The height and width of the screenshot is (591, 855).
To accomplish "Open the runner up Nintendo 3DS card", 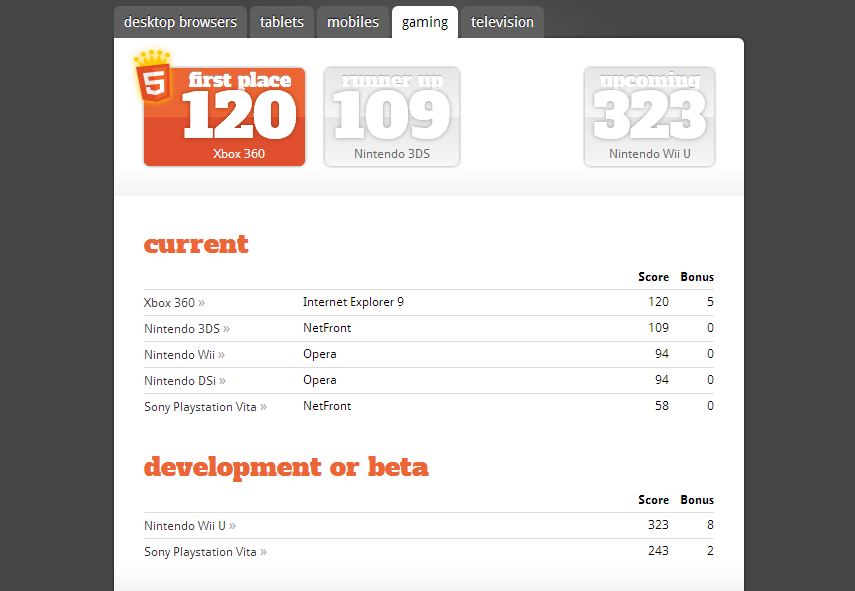I will (392, 117).
